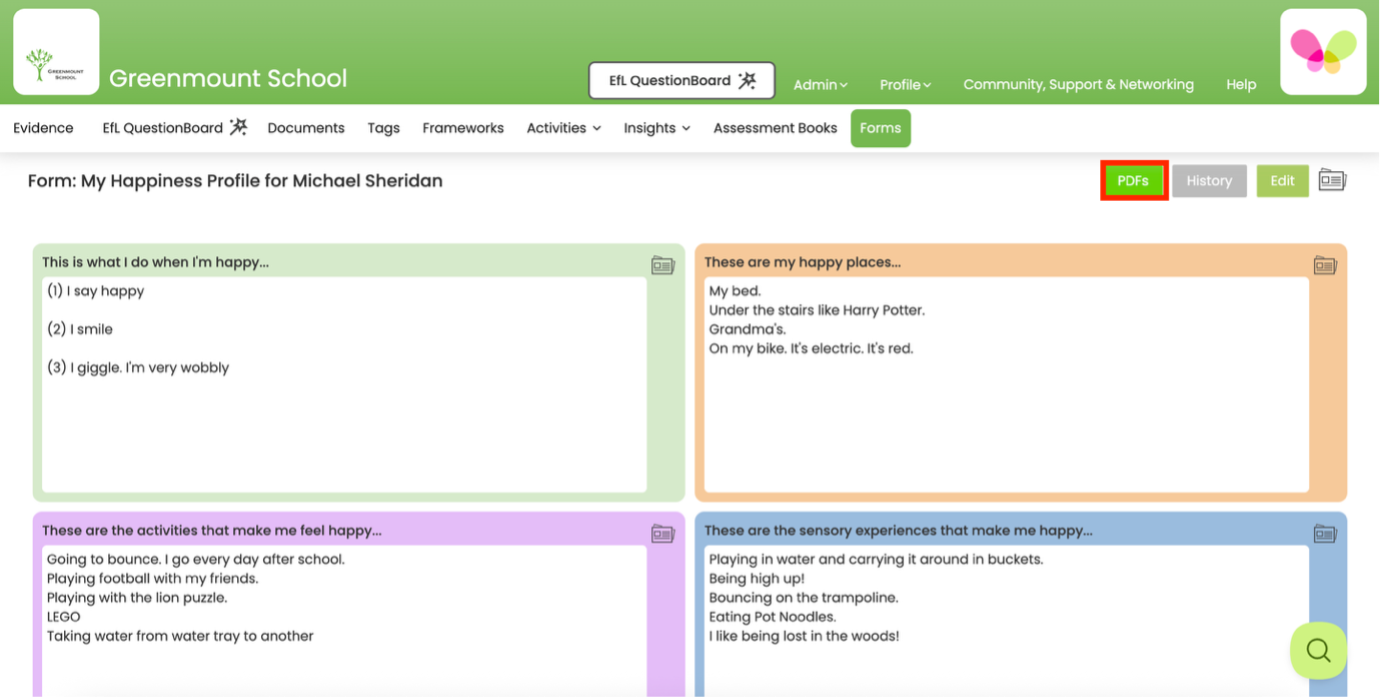
Task: Open the floating search magnifier
Action: click(x=1317, y=650)
